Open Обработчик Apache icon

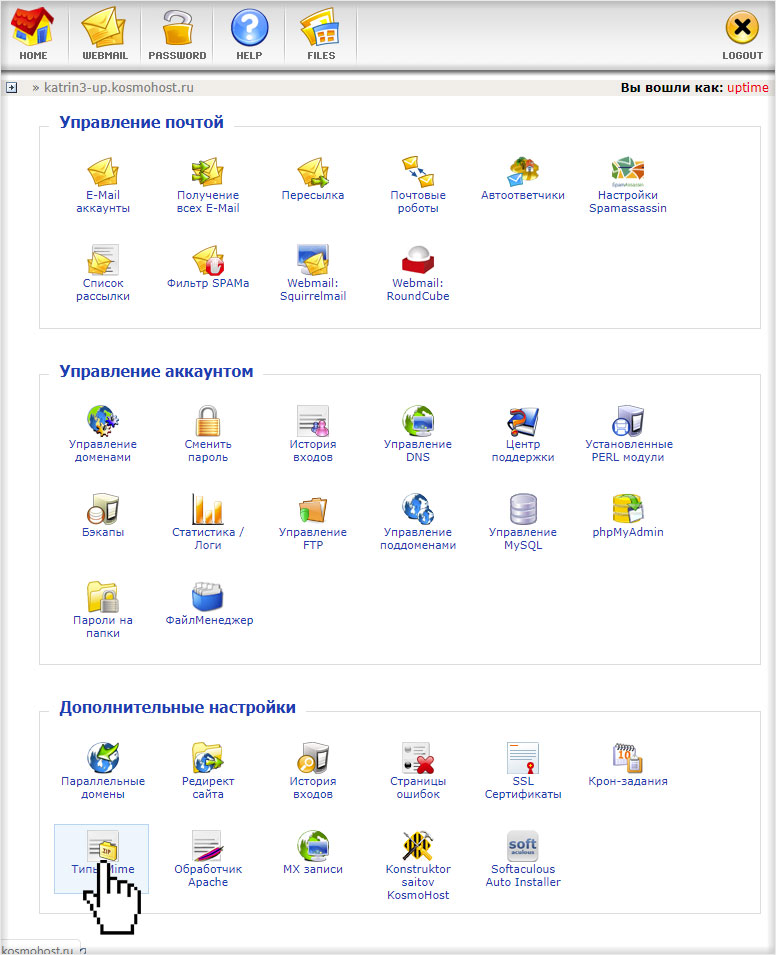click(208, 845)
